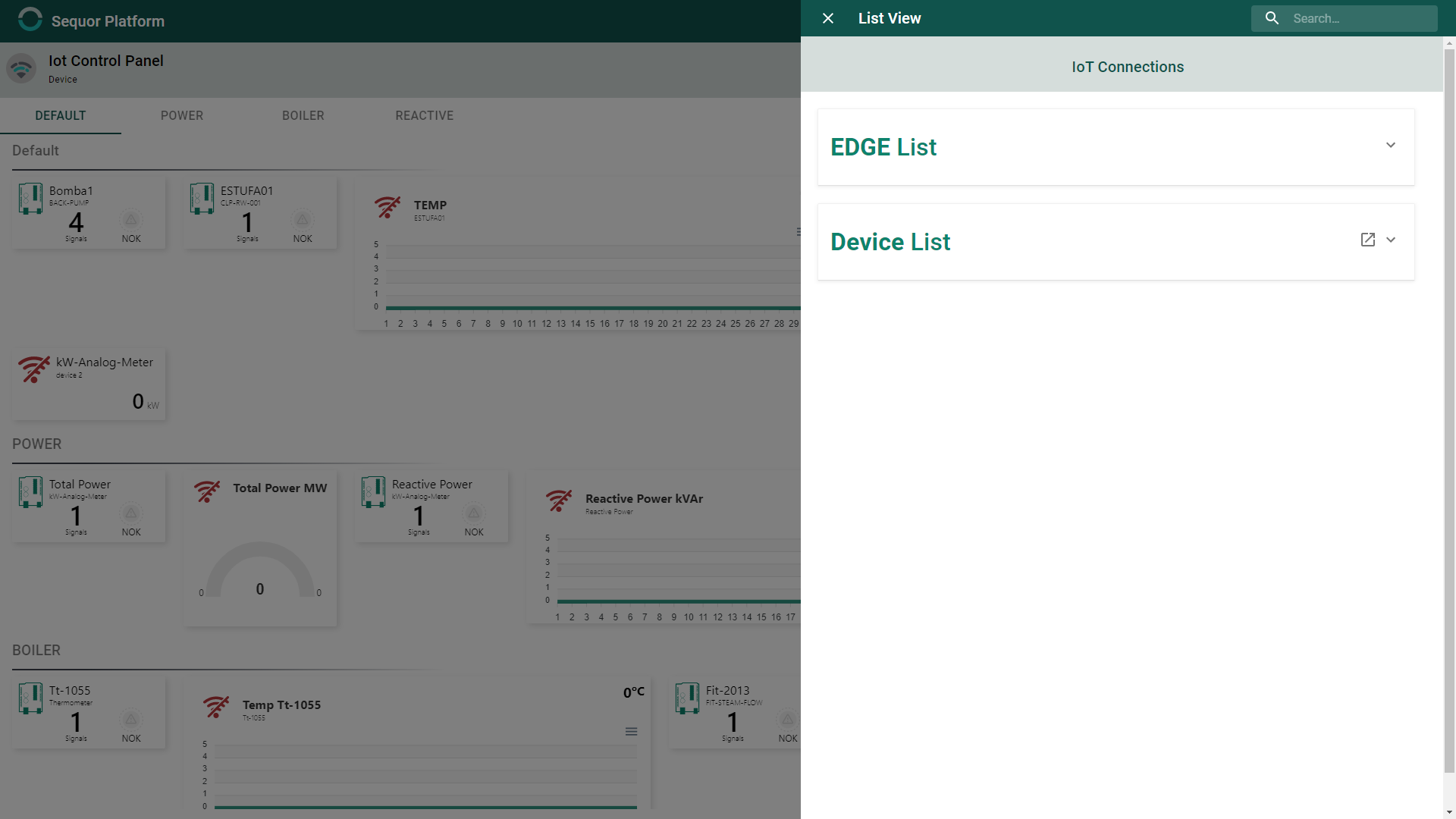
Task: Click the Tt-1055 device icon
Action: pyautogui.click(x=30, y=698)
